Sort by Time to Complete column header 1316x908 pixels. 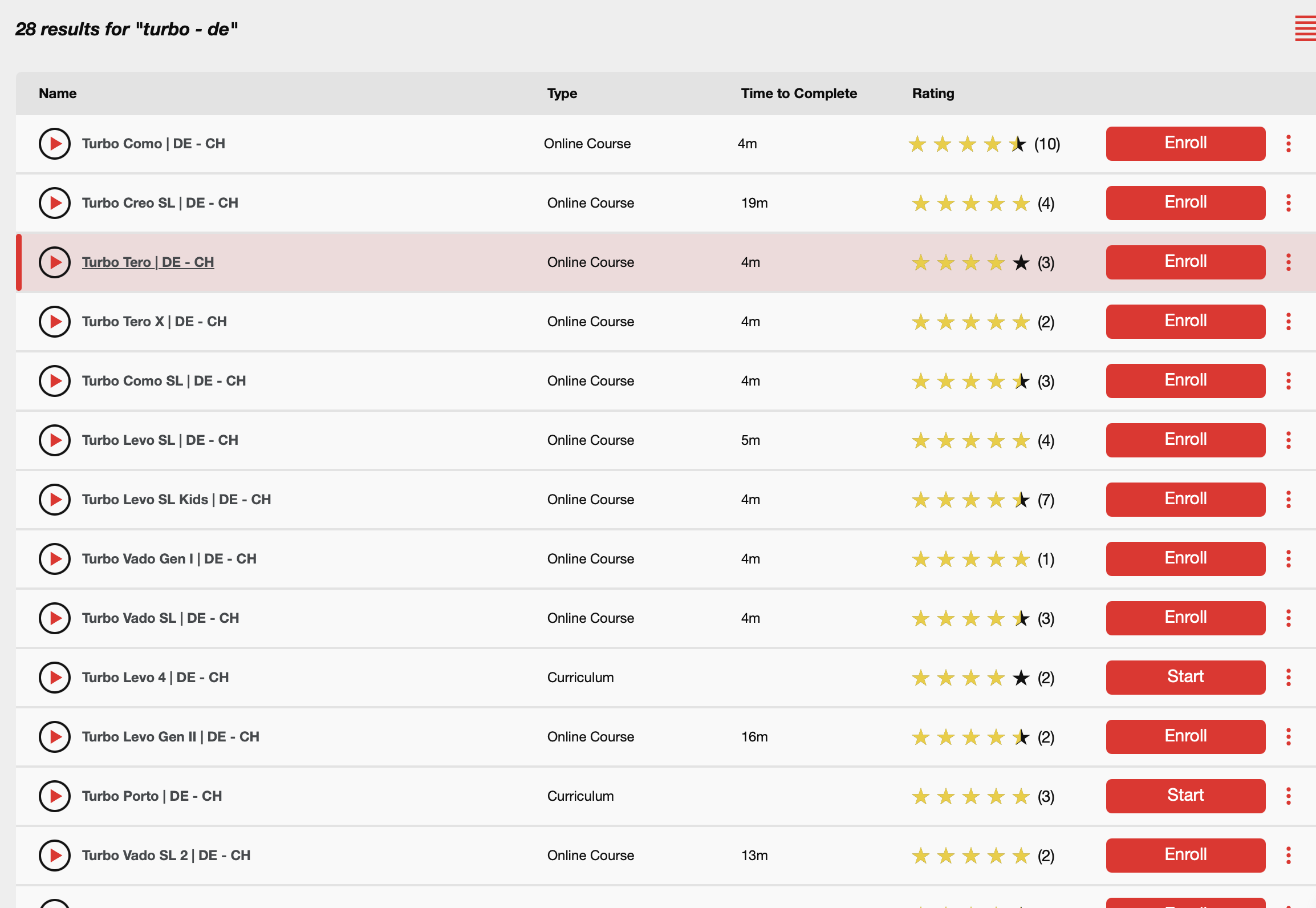coord(799,94)
